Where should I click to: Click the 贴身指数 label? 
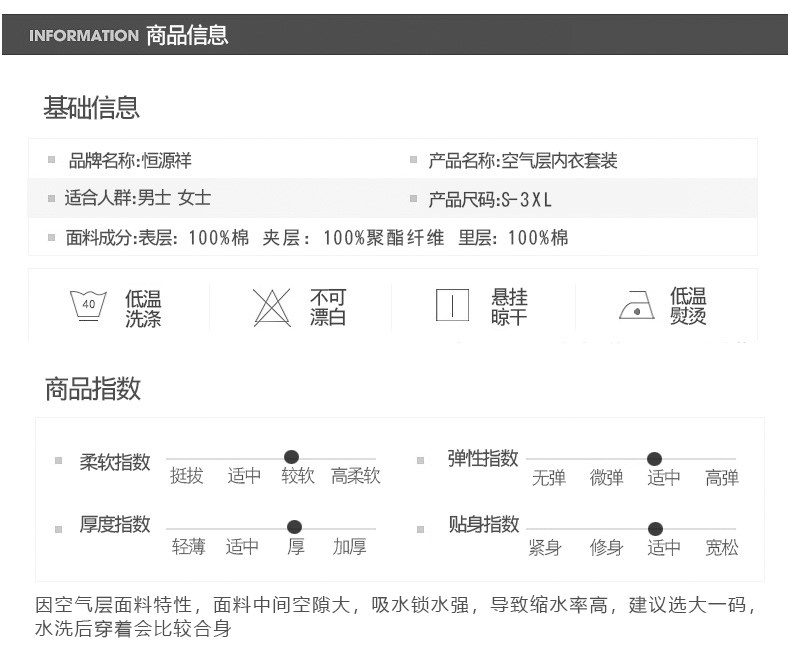(x=484, y=524)
